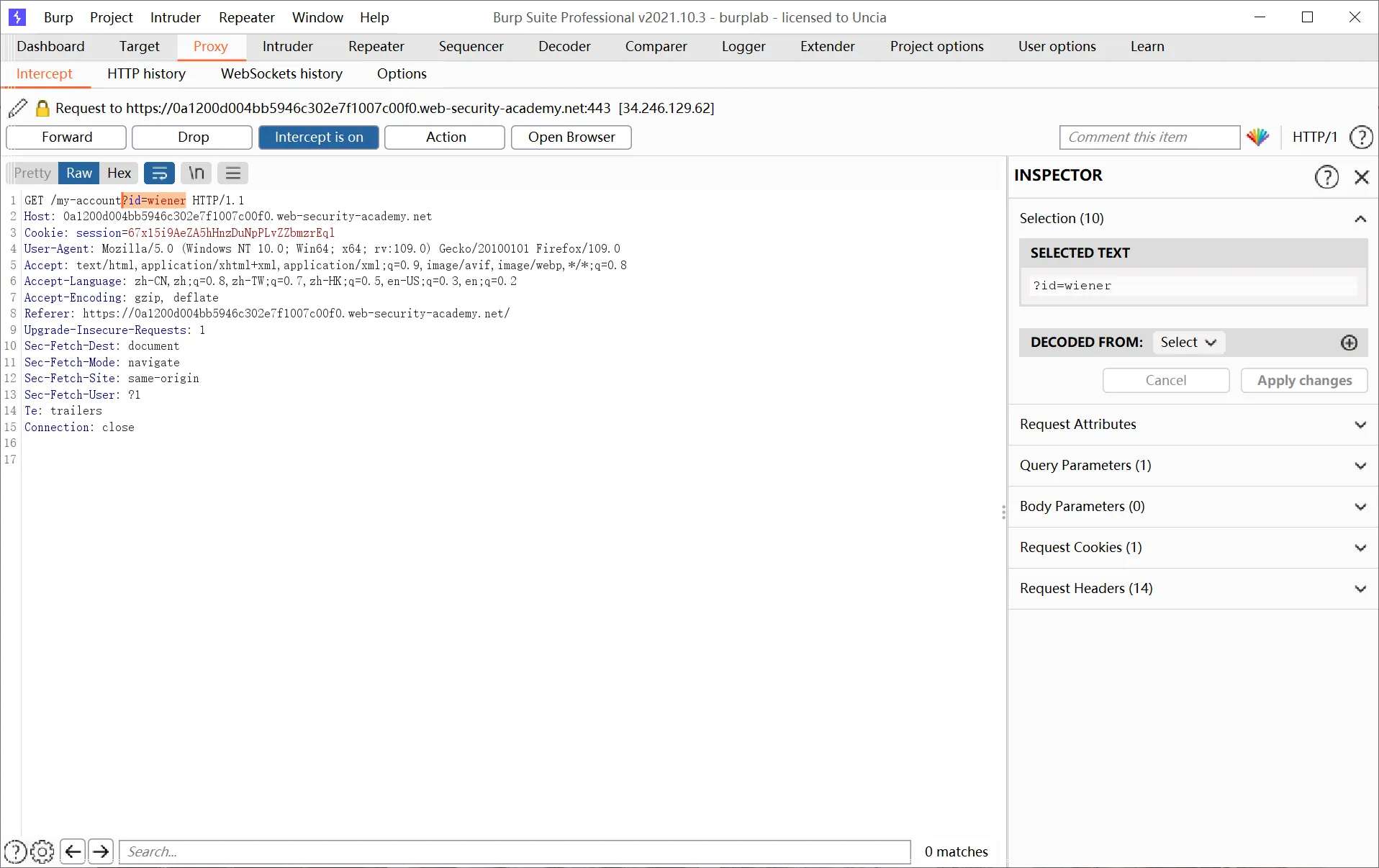Open the Help menu

pyautogui.click(x=374, y=17)
